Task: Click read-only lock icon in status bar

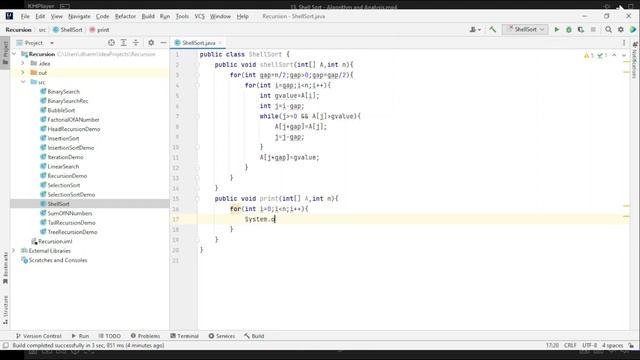Action: (x=631, y=345)
